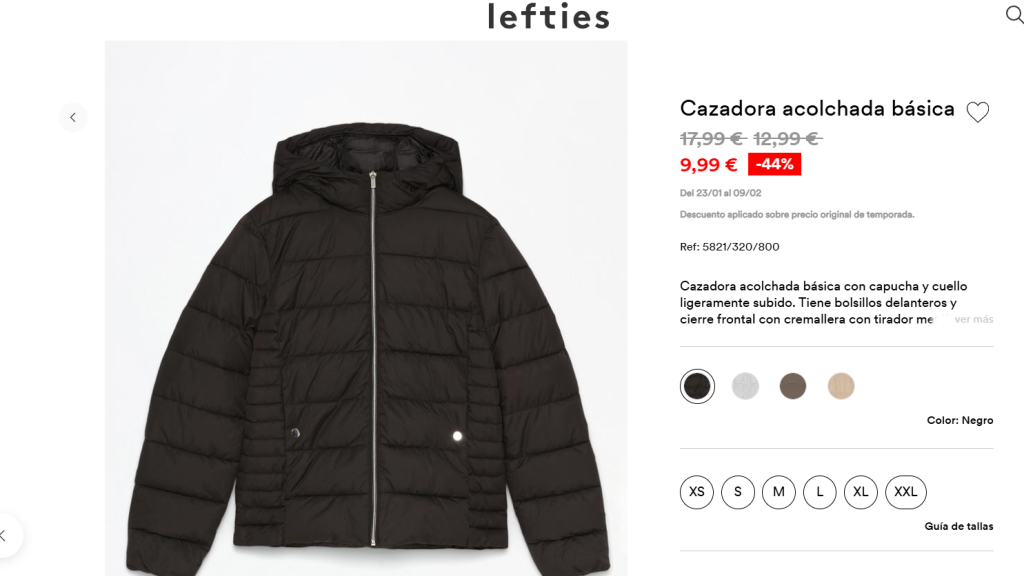Open the search magnifier icon
The height and width of the screenshot is (576, 1024).
[x=1014, y=14]
